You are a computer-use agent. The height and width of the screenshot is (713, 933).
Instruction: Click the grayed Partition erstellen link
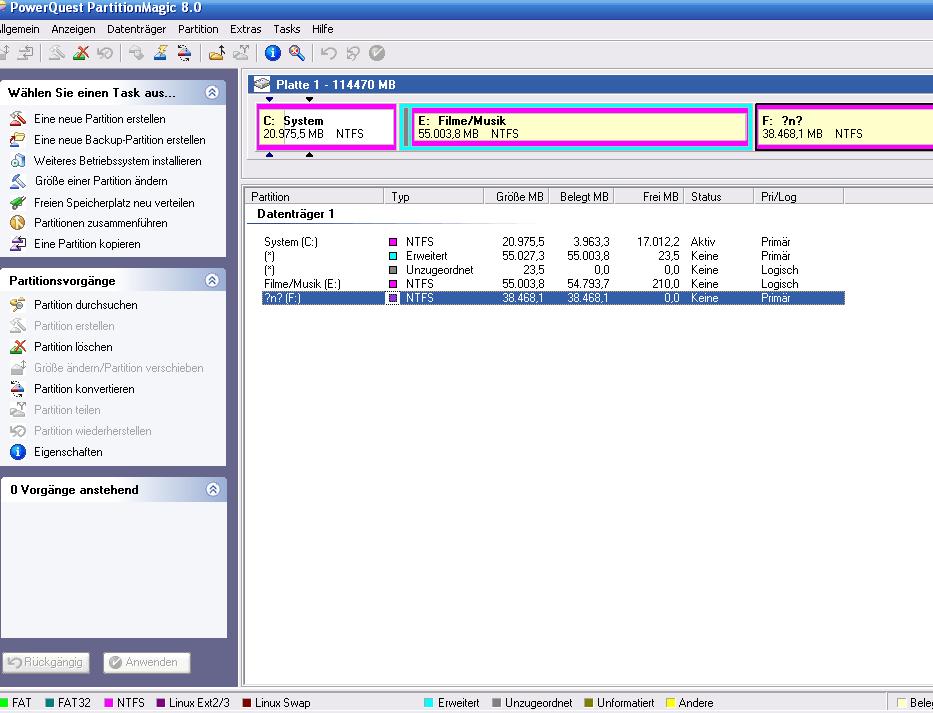point(74,326)
